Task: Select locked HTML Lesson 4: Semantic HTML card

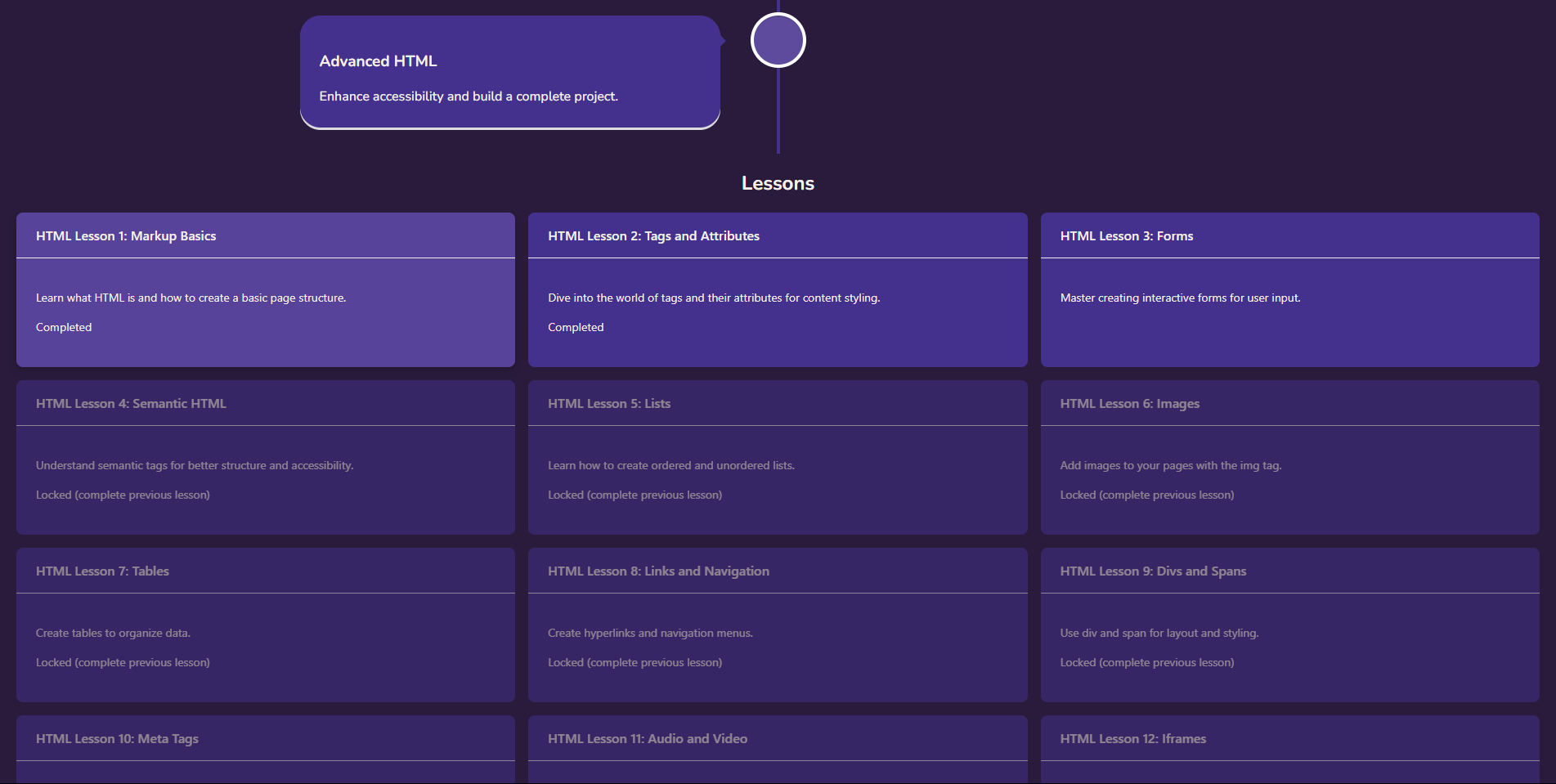Action: pos(266,457)
